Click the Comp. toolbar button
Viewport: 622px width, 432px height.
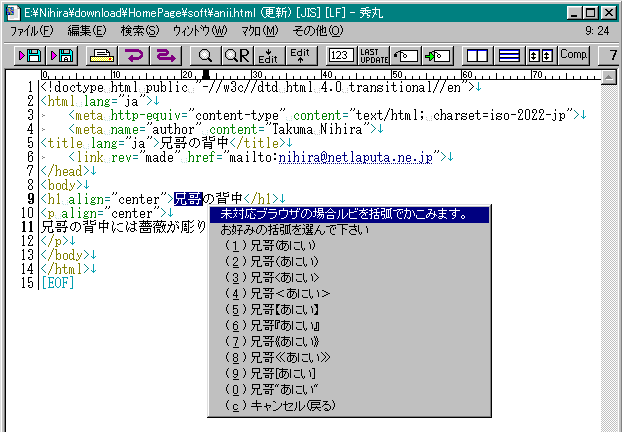point(573,55)
